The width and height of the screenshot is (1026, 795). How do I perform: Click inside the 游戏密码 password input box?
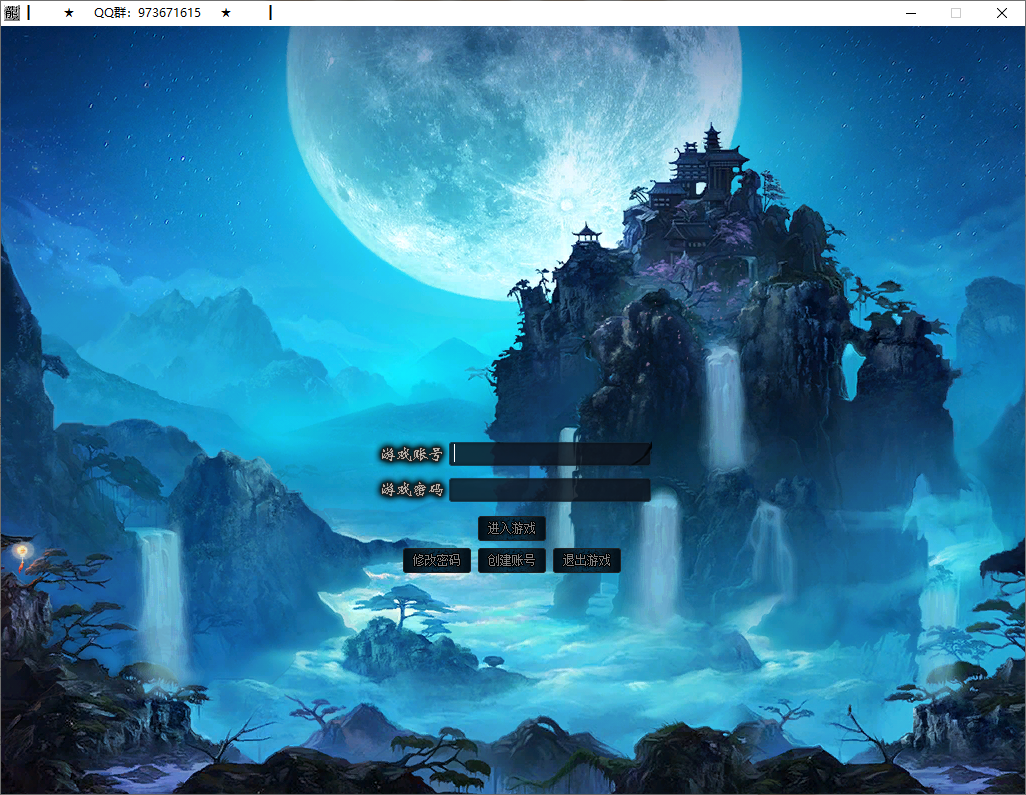tap(550, 490)
